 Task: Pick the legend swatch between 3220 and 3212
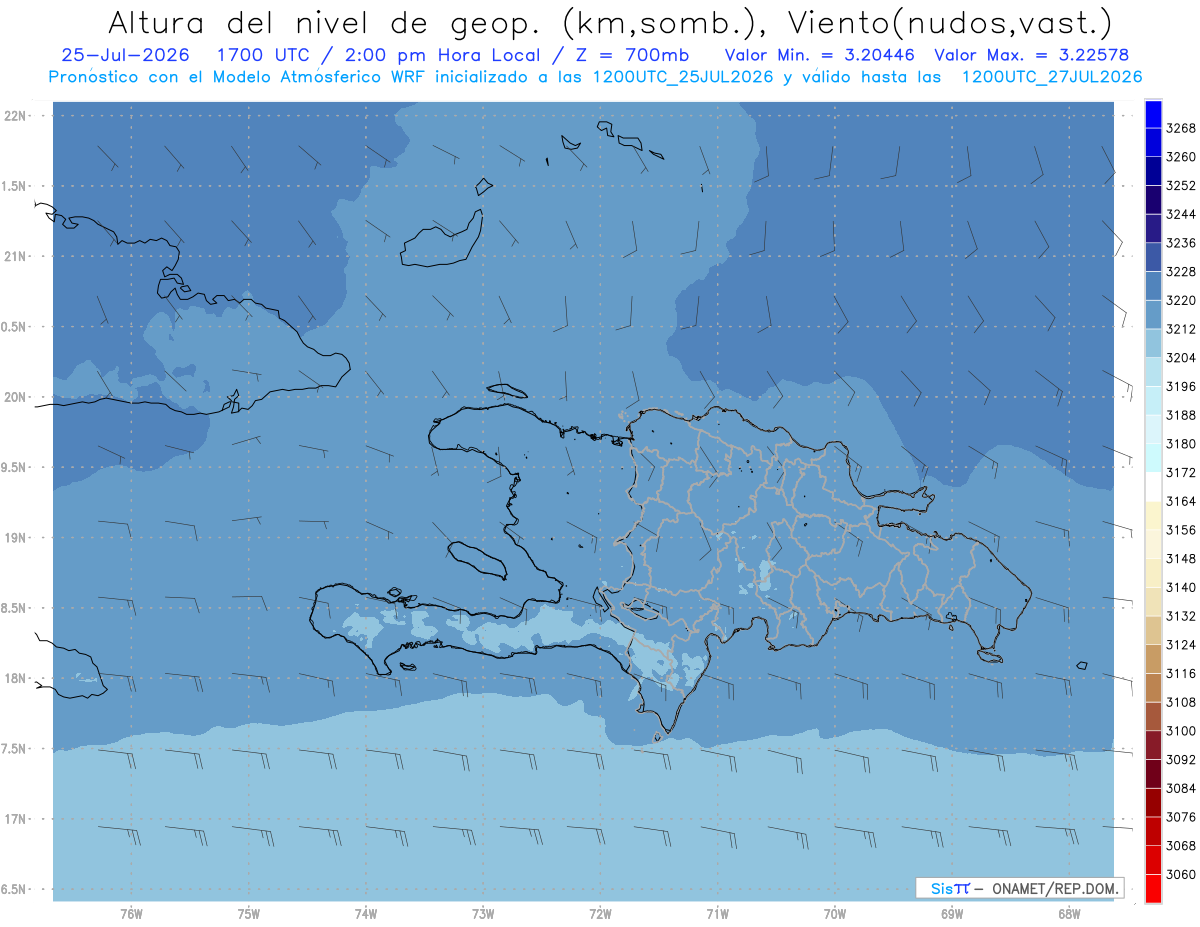1153,315
